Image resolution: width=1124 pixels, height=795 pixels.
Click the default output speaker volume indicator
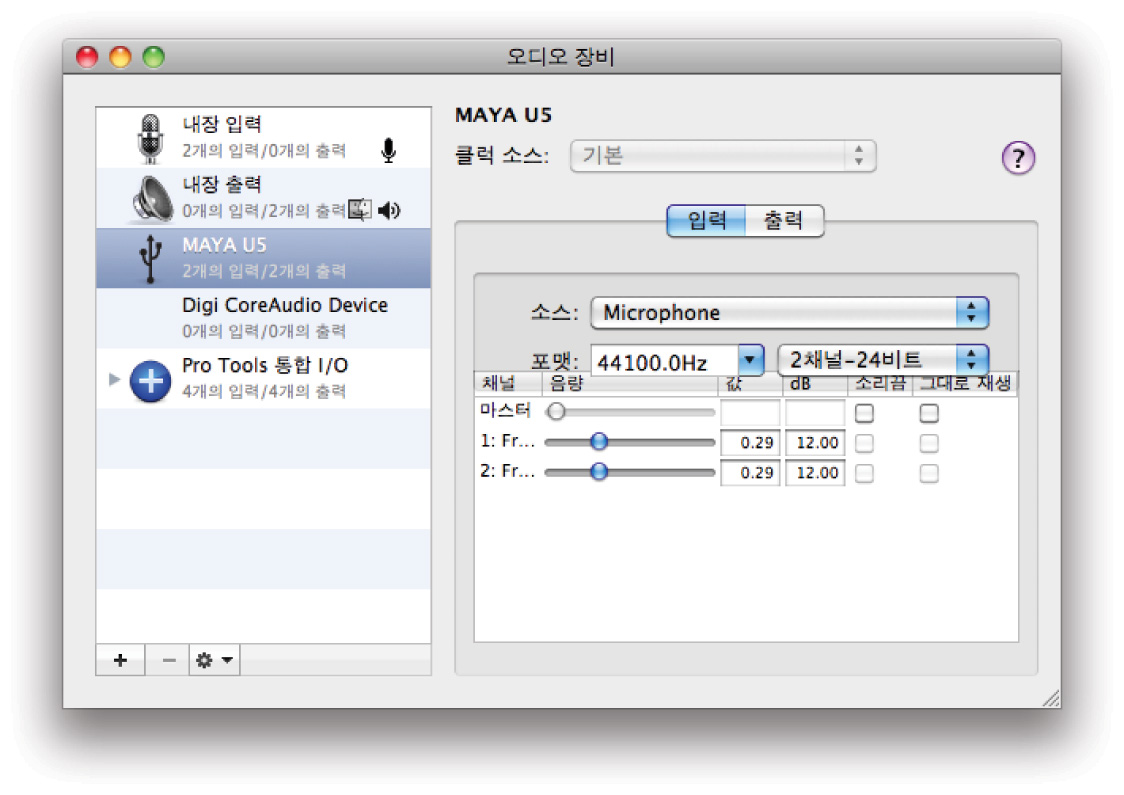pos(389,210)
